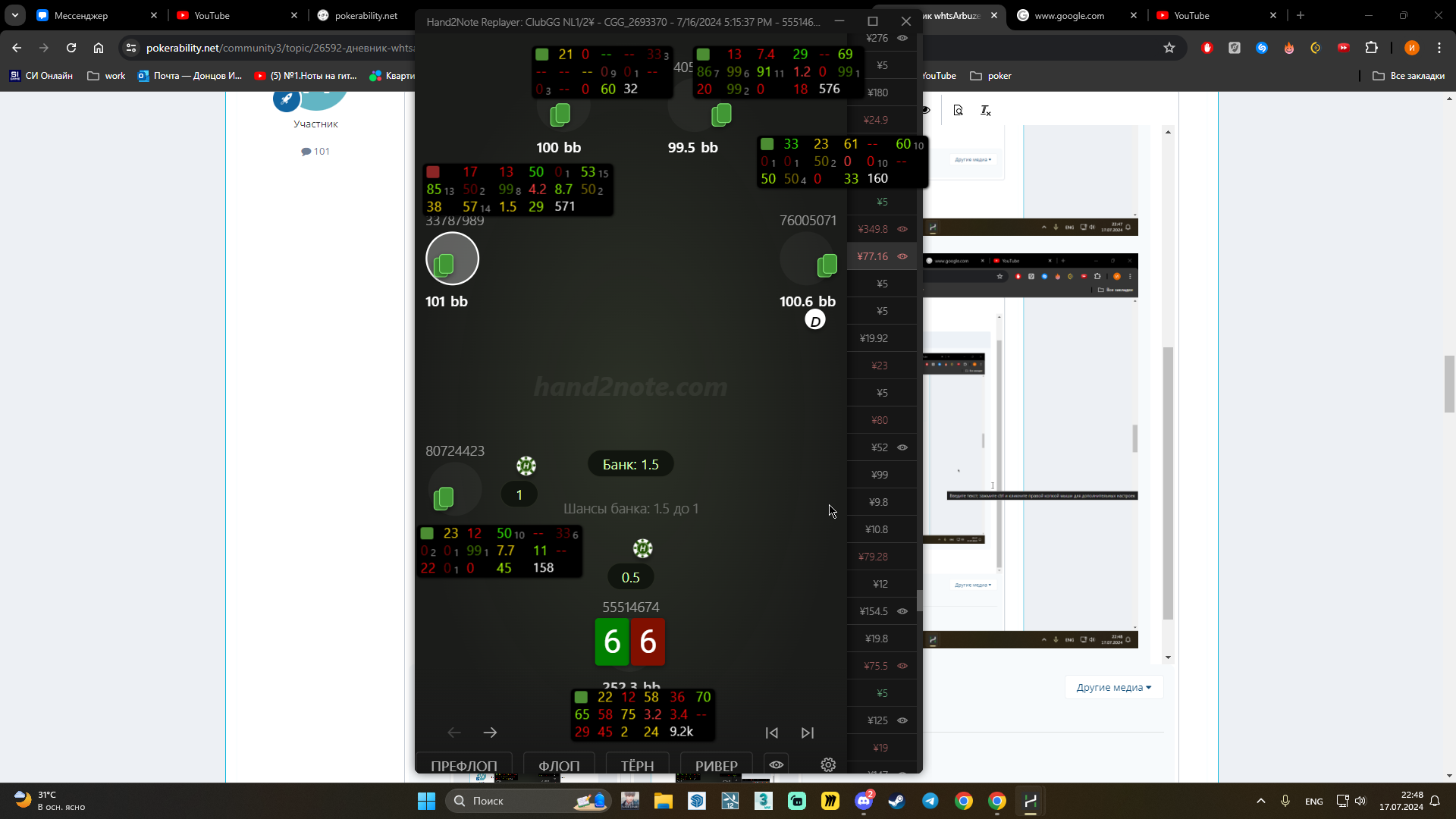This screenshot has width=1456, height=819.
Task: Switch to the ТЁРН street
Action: click(637, 764)
